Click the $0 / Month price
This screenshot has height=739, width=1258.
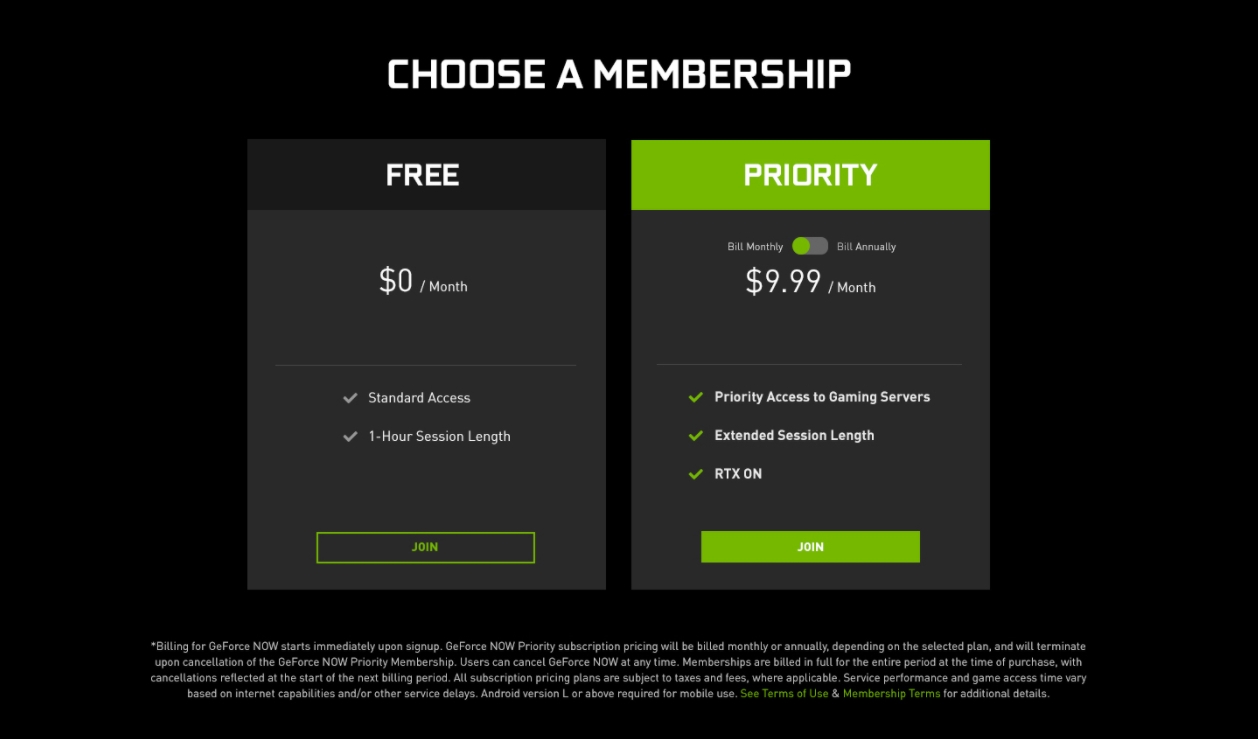423,283
